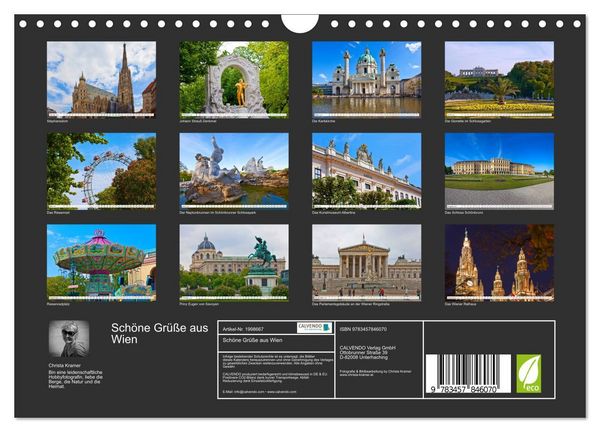
Task: Click the 'Das Parlamentsgebäude an der Wiener Ringstraße' caption
Action: pyautogui.click(x=351, y=304)
